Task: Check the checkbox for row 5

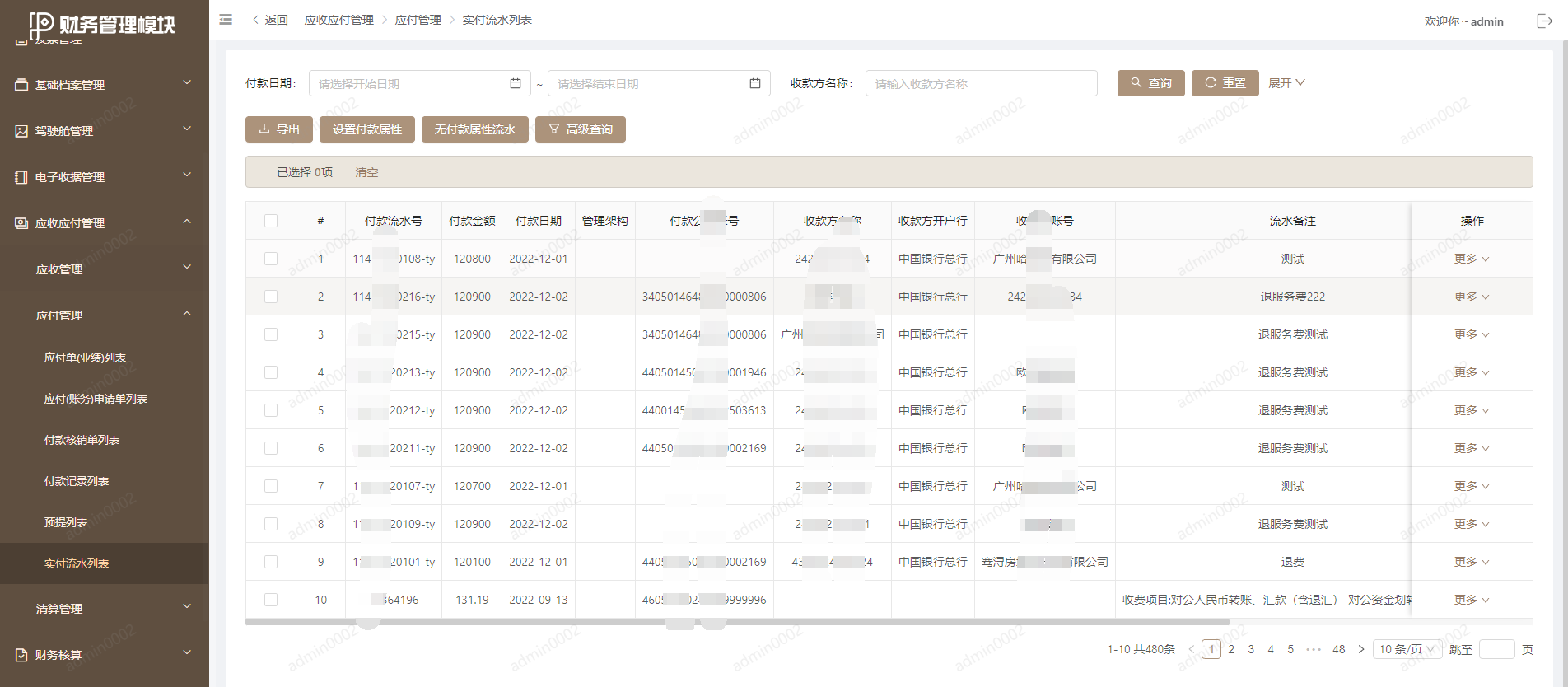Action: click(271, 410)
